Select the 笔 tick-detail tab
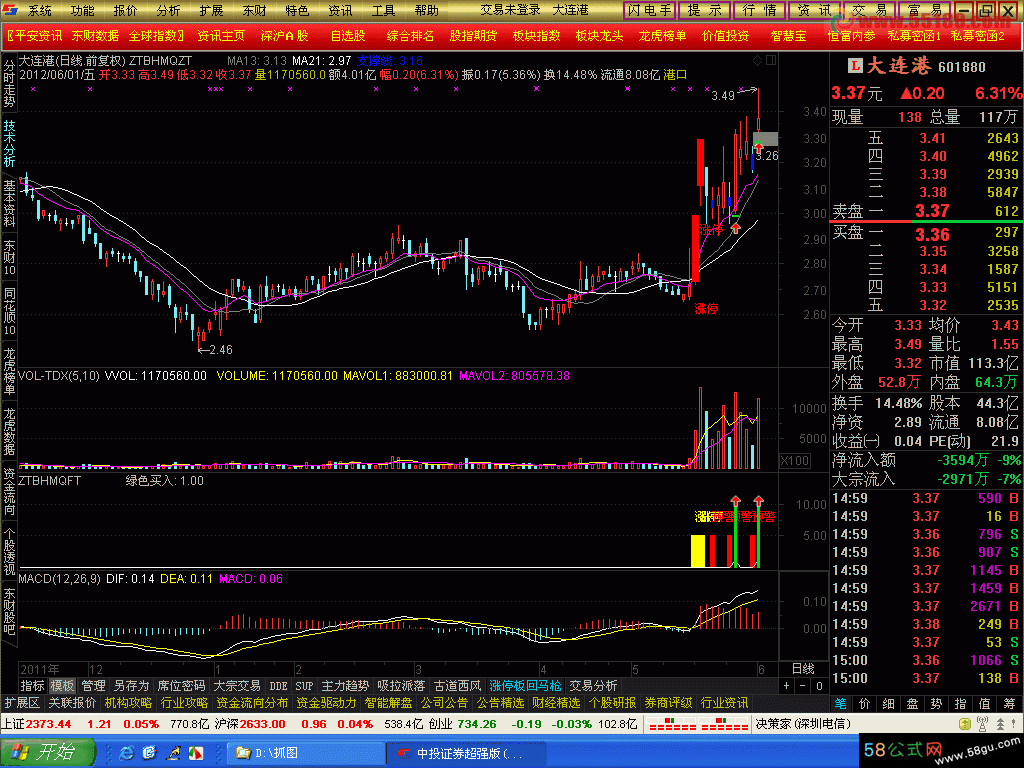 pyautogui.click(x=840, y=703)
